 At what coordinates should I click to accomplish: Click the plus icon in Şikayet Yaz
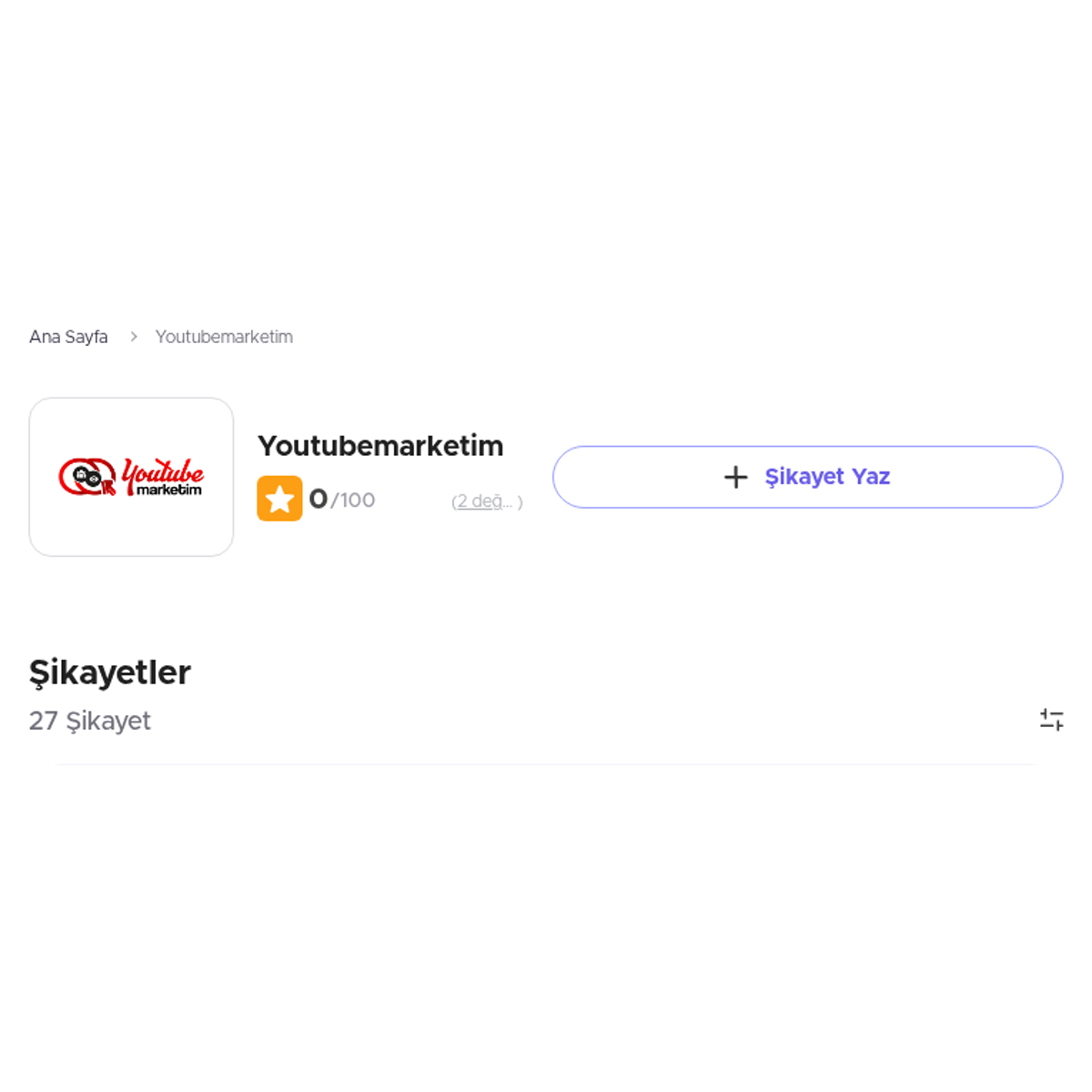coord(735,477)
